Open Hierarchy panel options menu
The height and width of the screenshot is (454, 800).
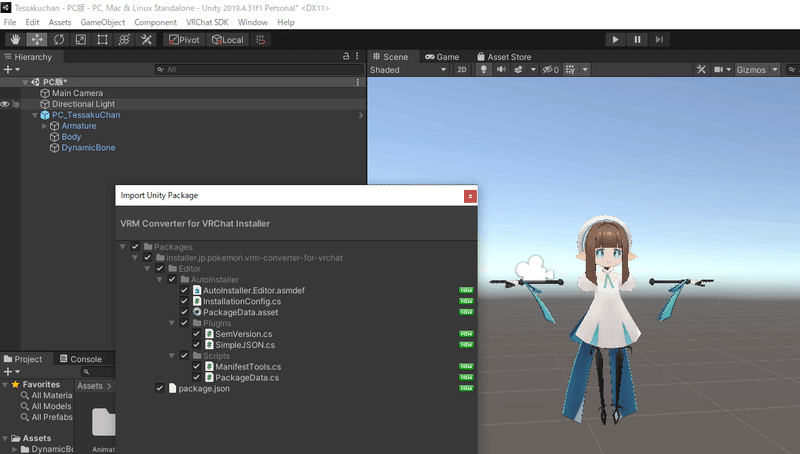coord(357,56)
